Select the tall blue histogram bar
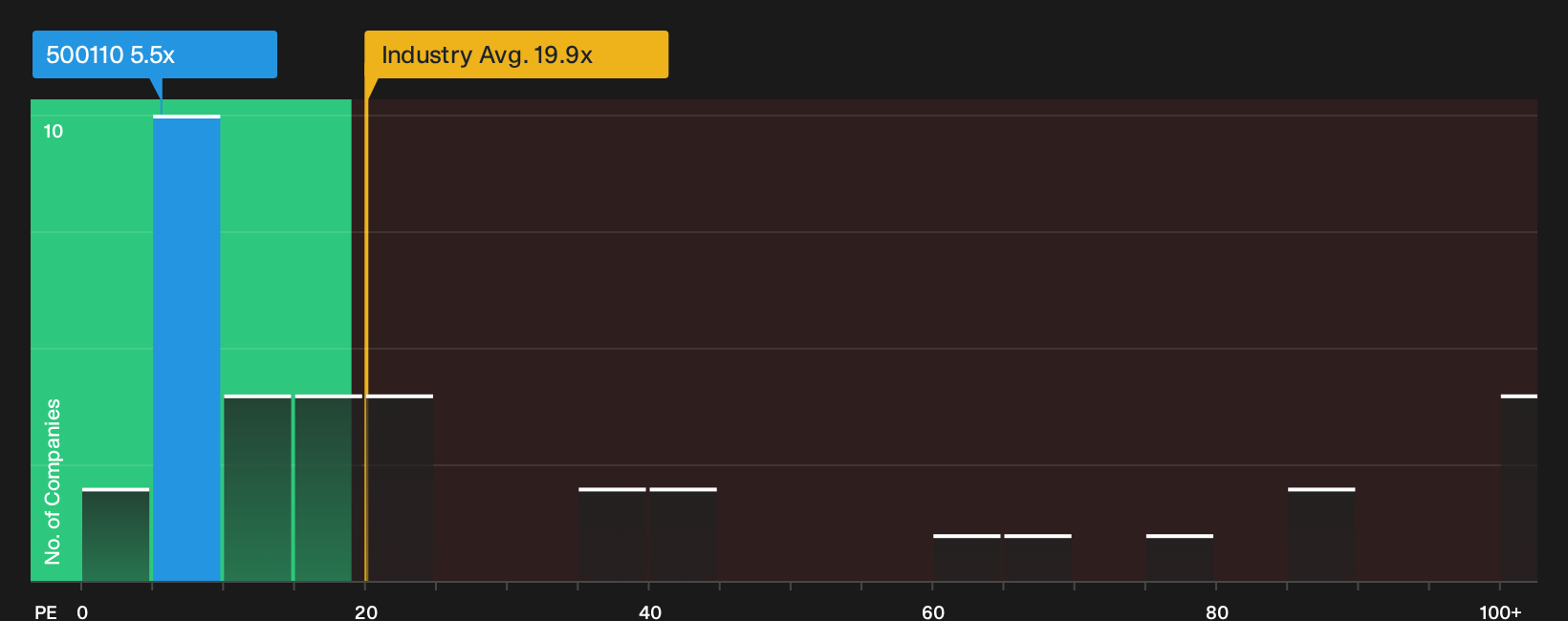The image size is (1568, 621). (186, 348)
